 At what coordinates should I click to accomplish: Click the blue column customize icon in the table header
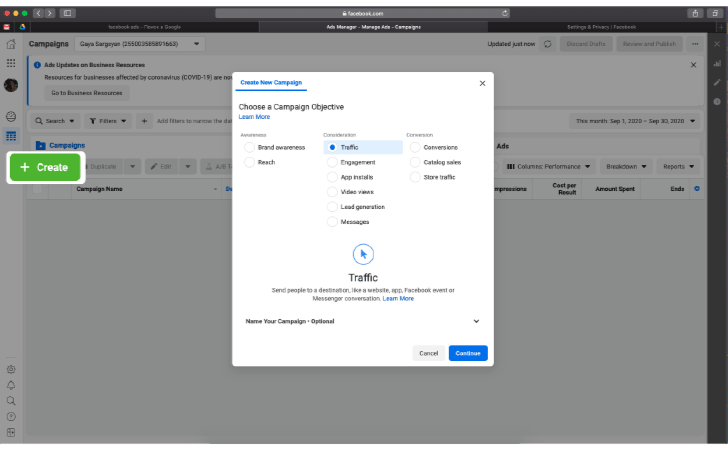pos(697,189)
